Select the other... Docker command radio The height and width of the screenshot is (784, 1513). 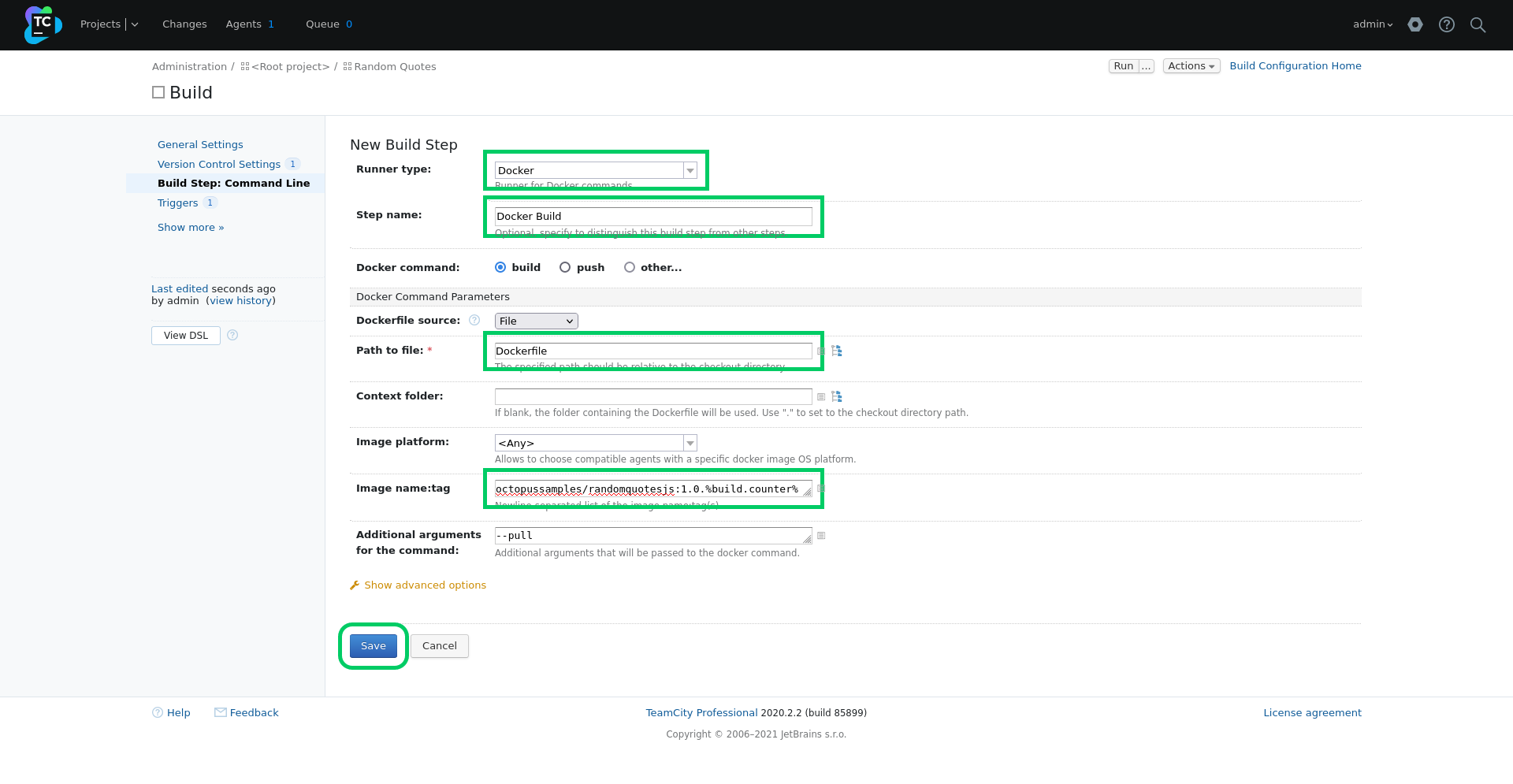(x=630, y=267)
